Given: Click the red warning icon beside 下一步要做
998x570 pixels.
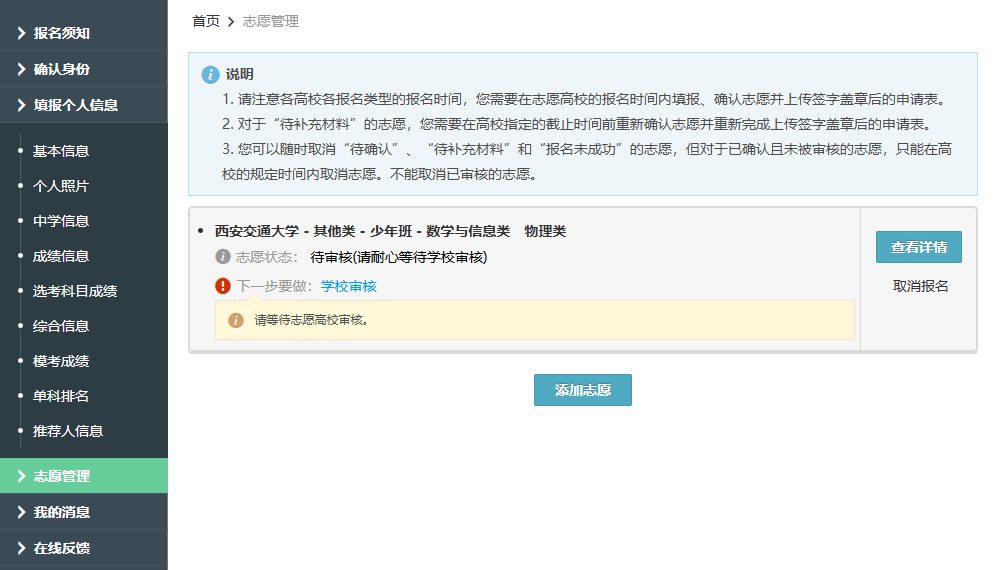Looking at the screenshot, I should [x=223, y=286].
